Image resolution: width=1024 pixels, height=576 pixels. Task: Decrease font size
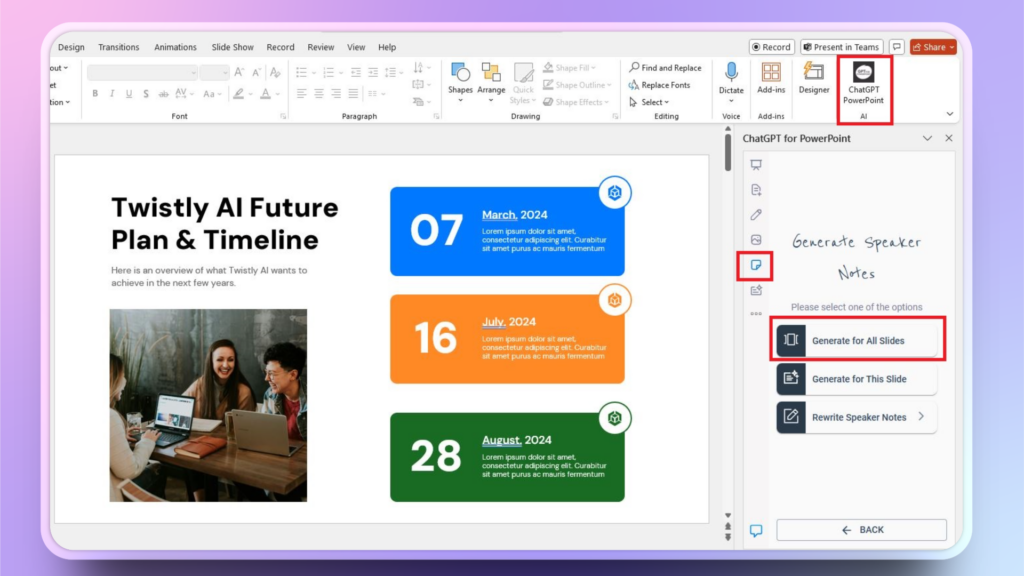pos(257,72)
